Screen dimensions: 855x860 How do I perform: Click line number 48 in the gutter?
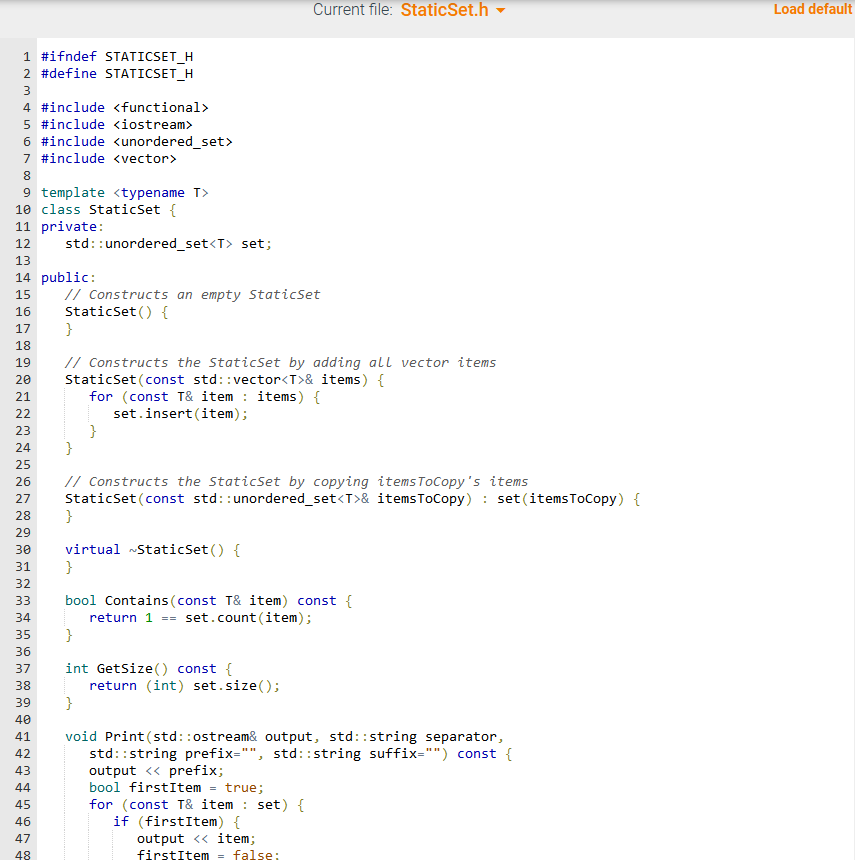tap(23, 855)
